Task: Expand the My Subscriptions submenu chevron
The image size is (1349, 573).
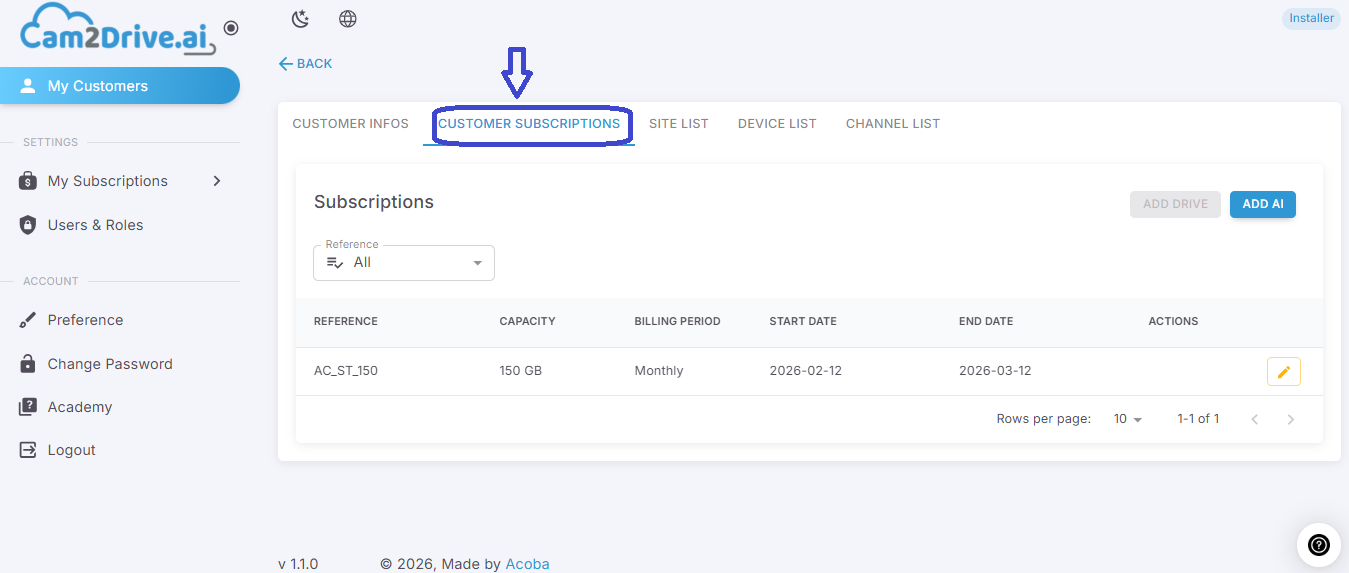Action: click(x=217, y=181)
